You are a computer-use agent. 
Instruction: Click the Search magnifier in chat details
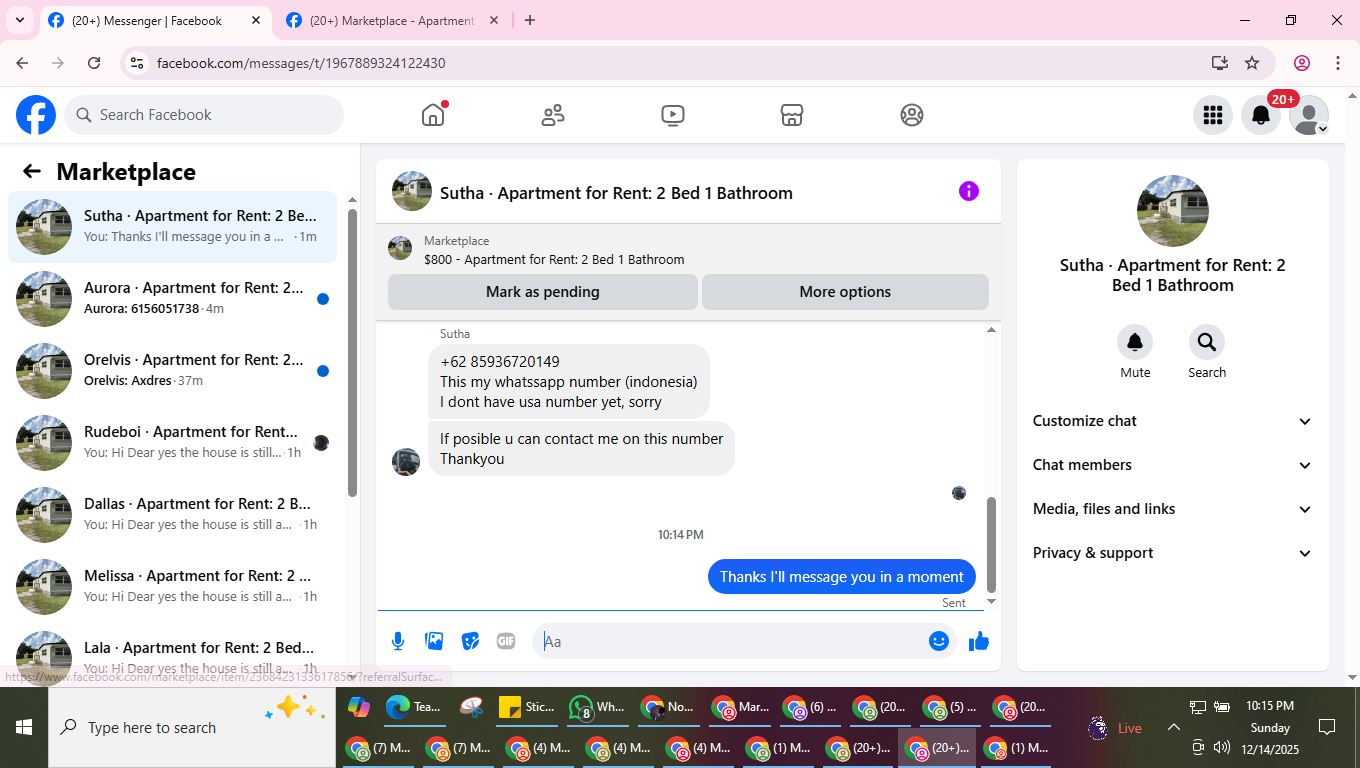(x=1207, y=342)
